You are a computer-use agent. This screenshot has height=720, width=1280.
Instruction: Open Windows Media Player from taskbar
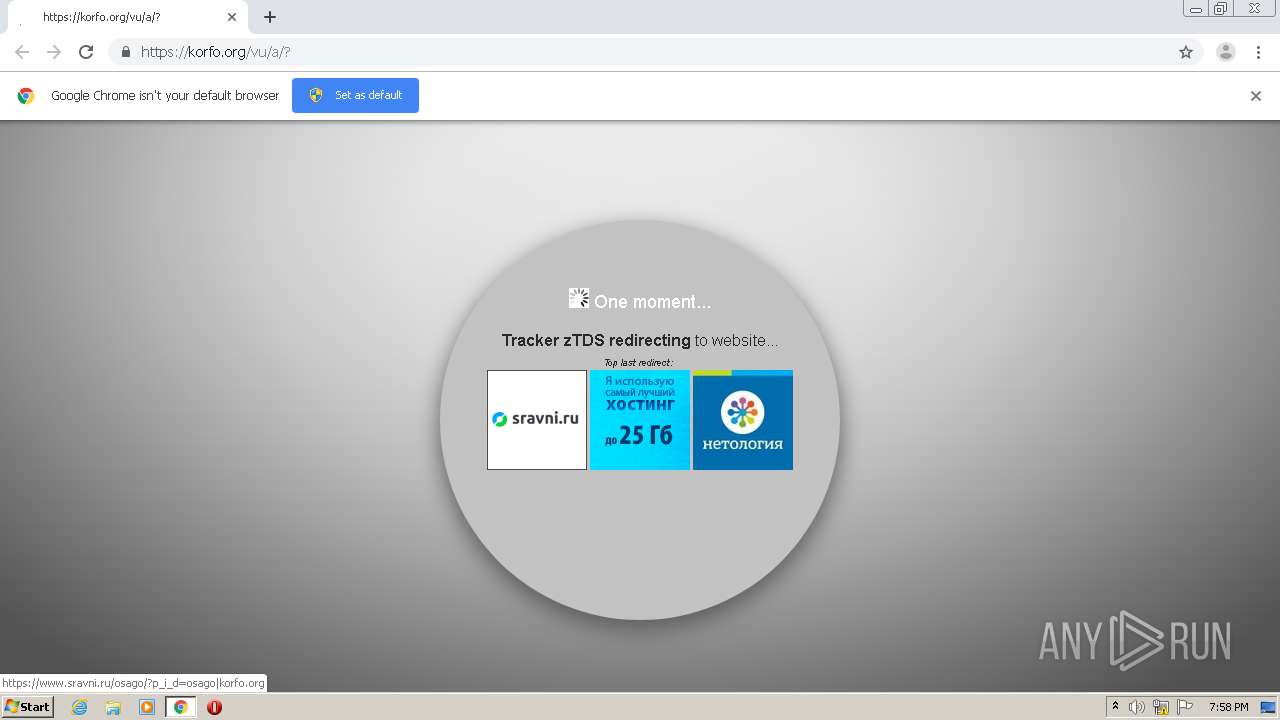coord(147,707)
